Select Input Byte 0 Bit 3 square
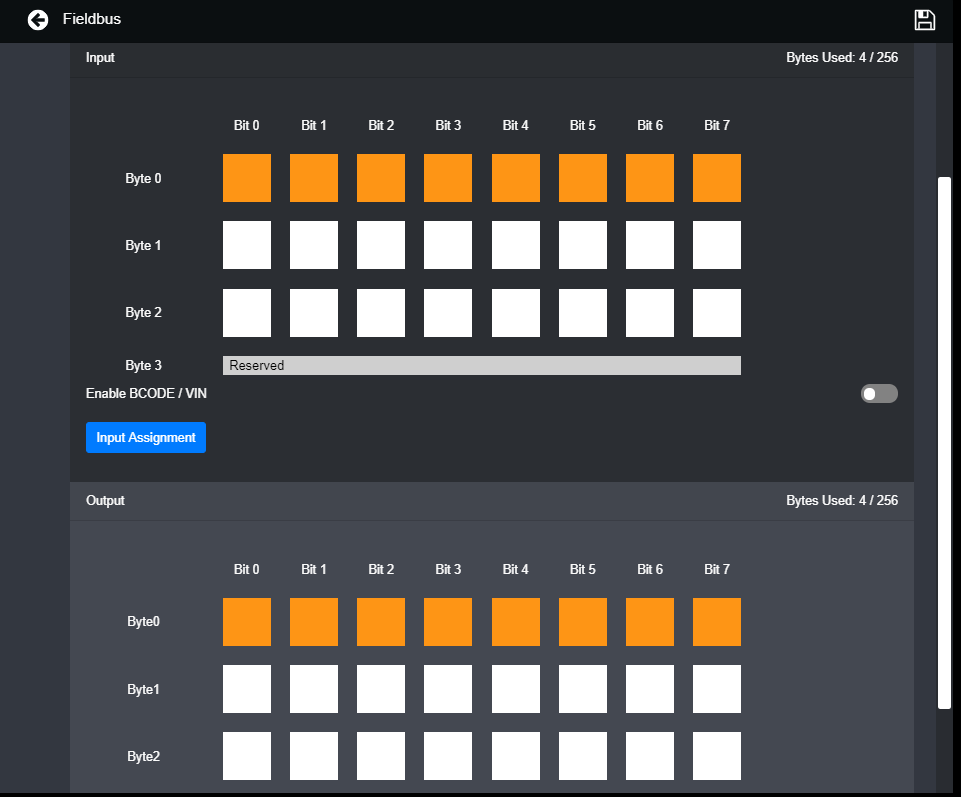Image resolution: width=961 pixels, height=797 pixels. click(448, 178)
